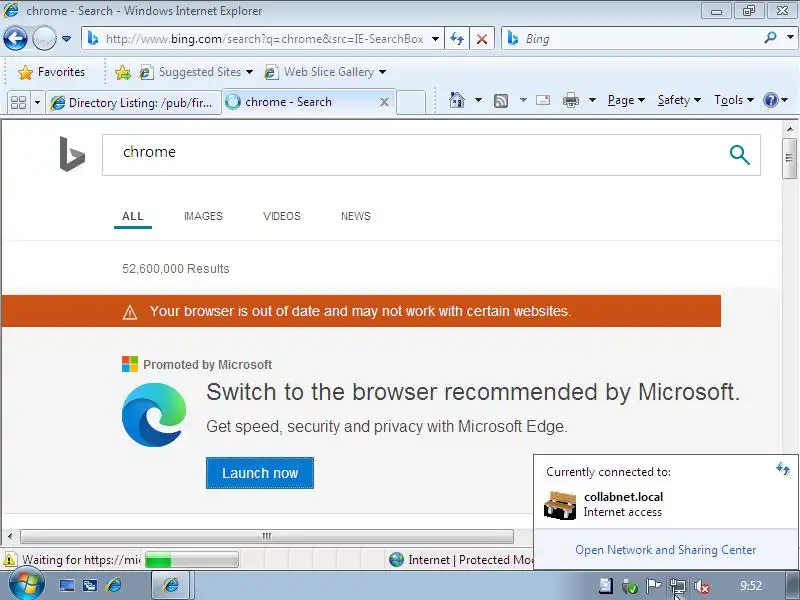Click the vertical scrollbar up arrow

[789, 129]
